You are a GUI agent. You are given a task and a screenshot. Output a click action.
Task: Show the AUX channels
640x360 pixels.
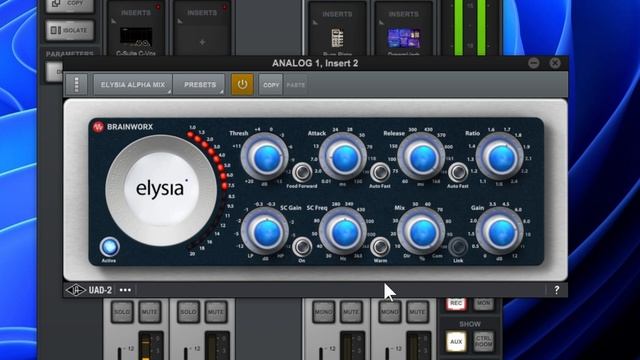tap(456, 341)
